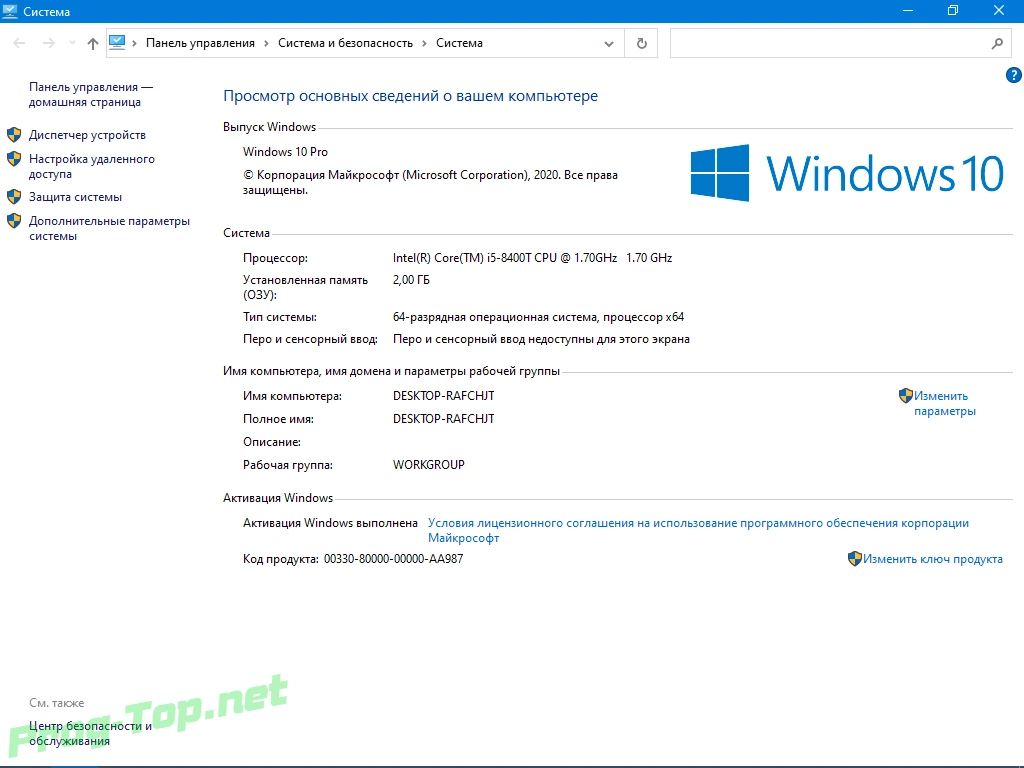Open Система и безопасность breadcrumb
This screenshot has height=768, width=1024.
[x=345, y=43]
